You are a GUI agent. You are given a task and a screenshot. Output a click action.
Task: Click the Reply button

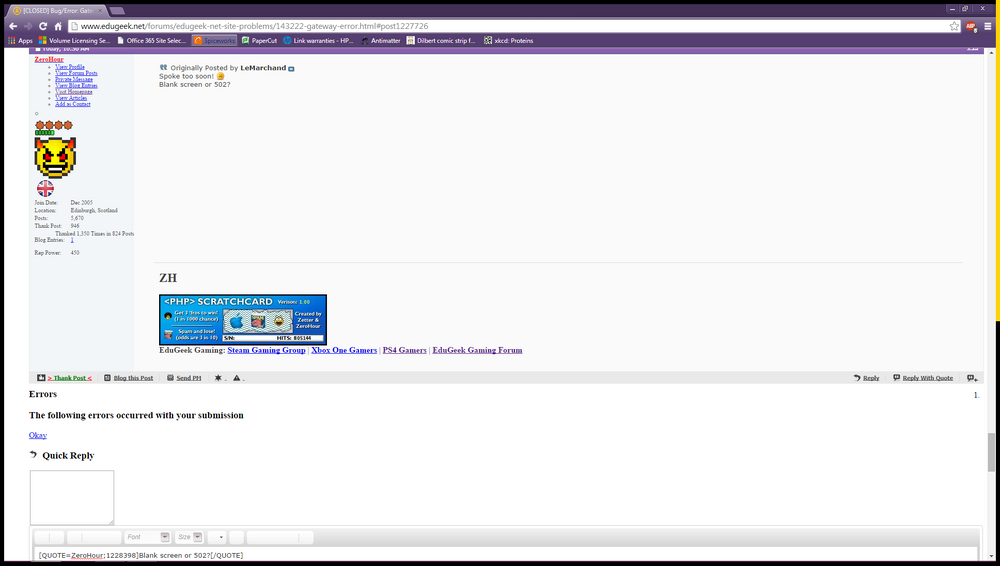pyautogui.click(x=867, y=378)
